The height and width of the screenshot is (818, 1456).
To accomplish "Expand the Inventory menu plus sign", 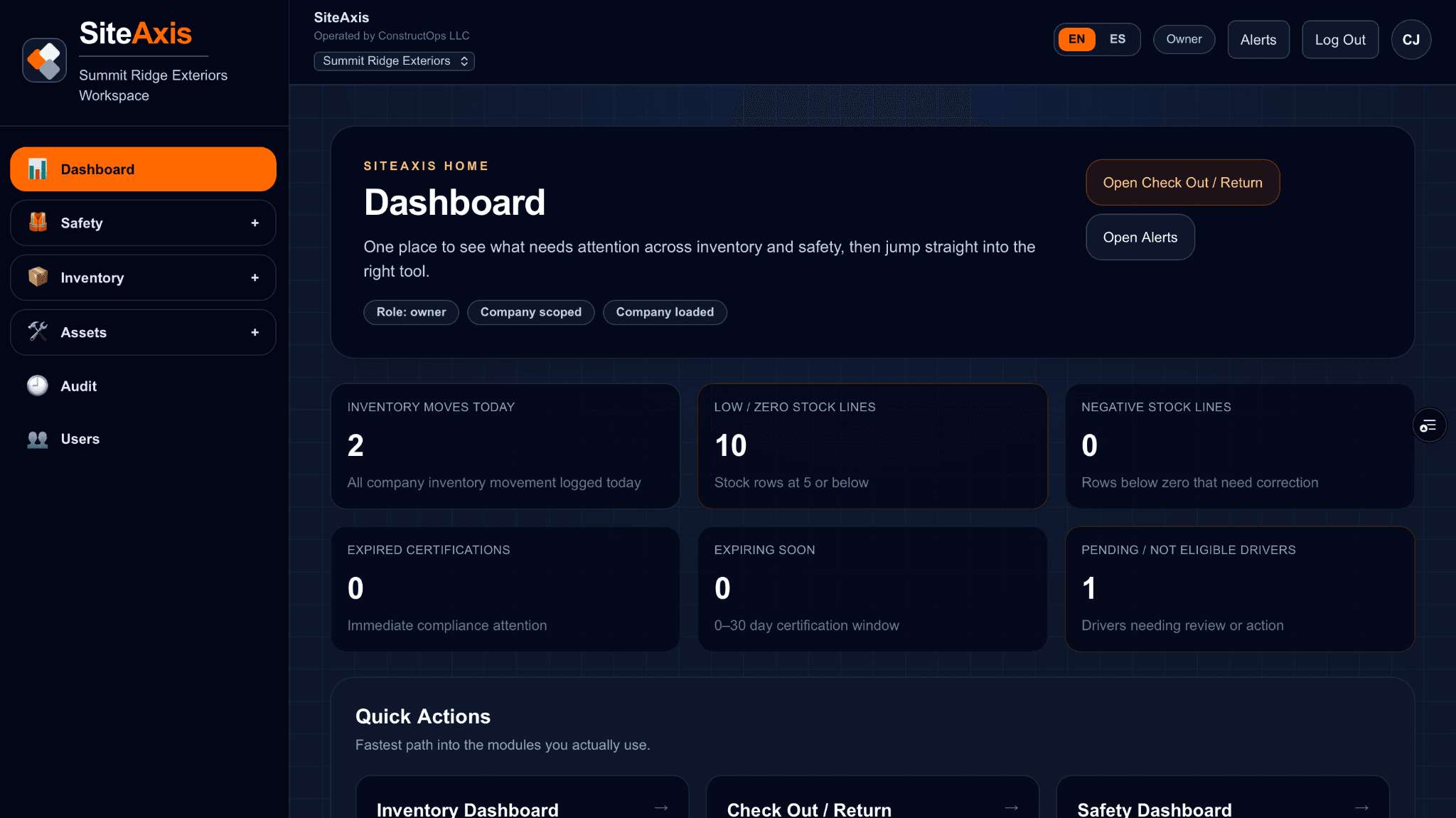I will point(255,278).
